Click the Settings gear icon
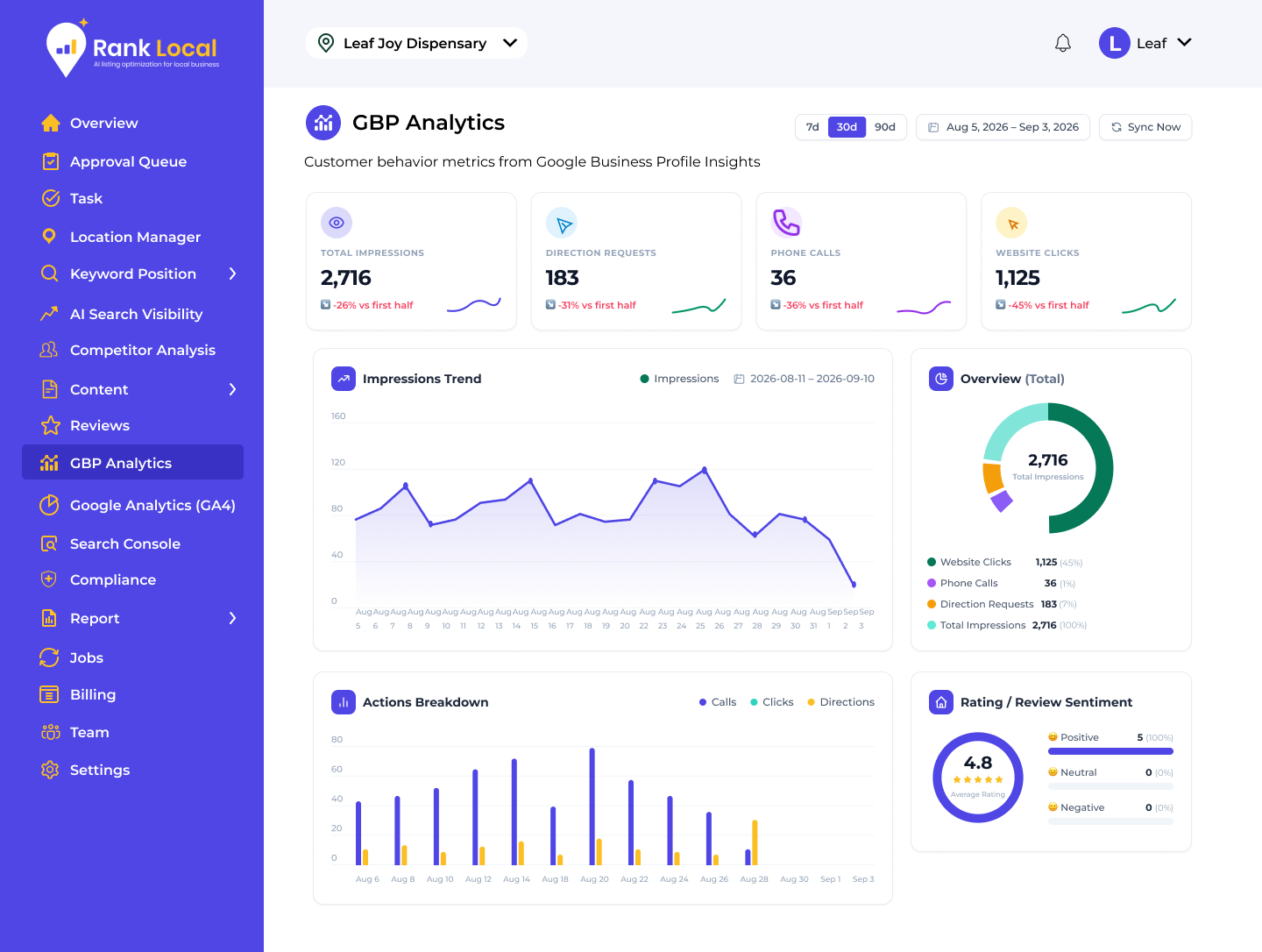The image size is (1262, 952). (x=50, y=770)
